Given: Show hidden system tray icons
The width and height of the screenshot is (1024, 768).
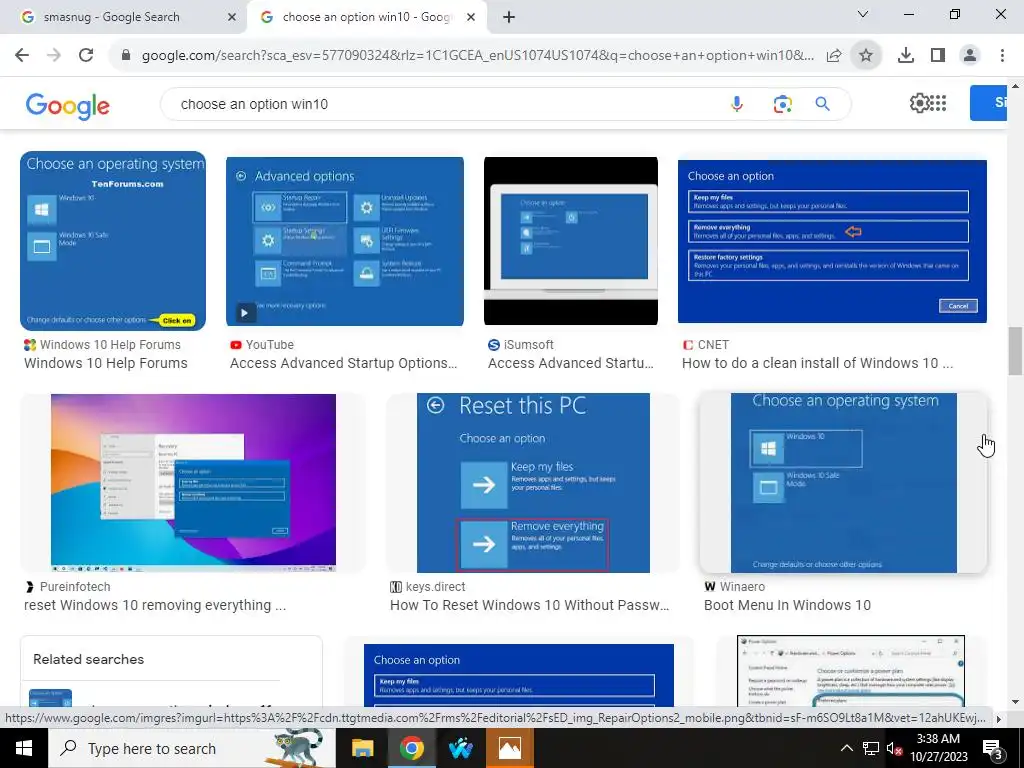Looking at the screenshot, I should pyautogui.click(x=846, y=748).
